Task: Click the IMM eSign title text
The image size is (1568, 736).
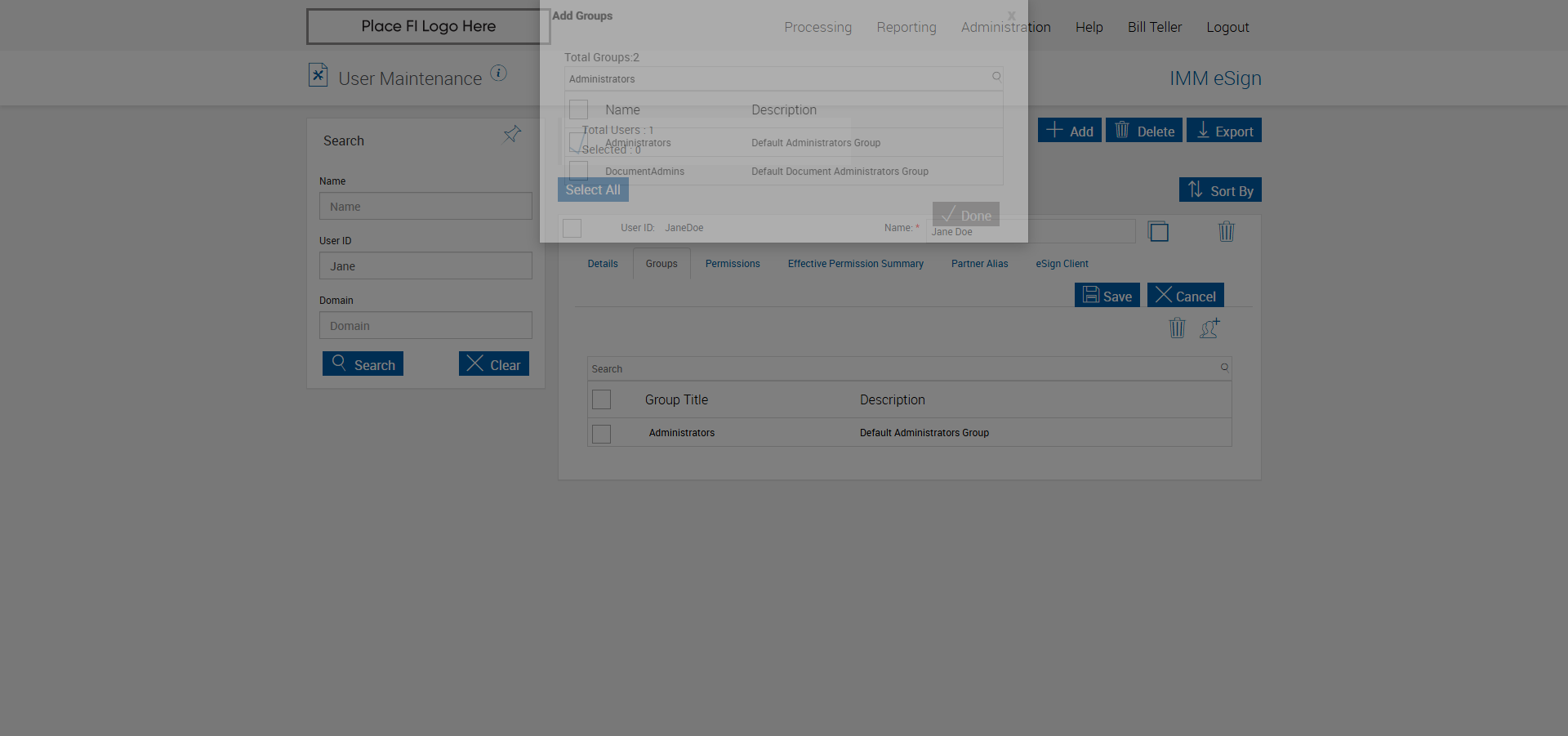Action: [1215, 78]
